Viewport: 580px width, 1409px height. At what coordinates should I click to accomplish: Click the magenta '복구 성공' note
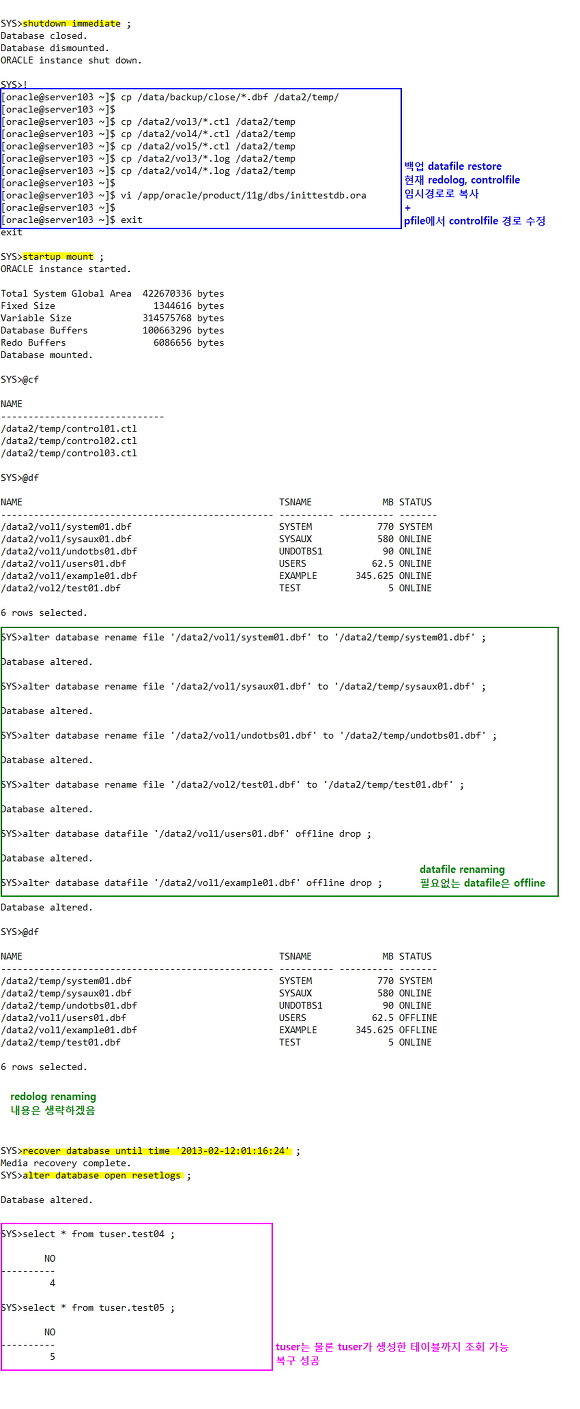click(298, 1361)
